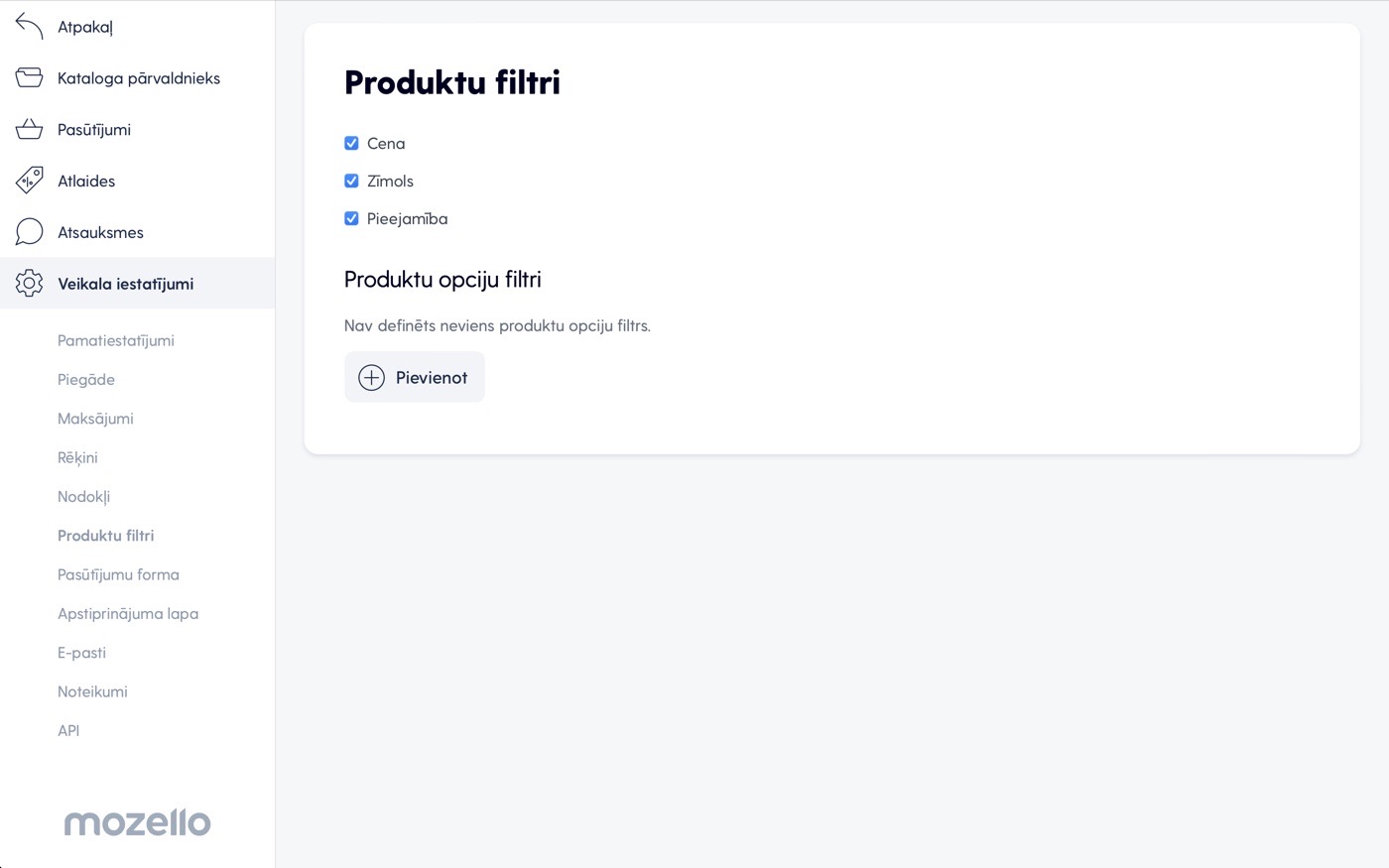Select Rēķini in the settings submenu
The width and height of the screenshot is (1389, 868).
pyautogui.click(x=77, y=457)
